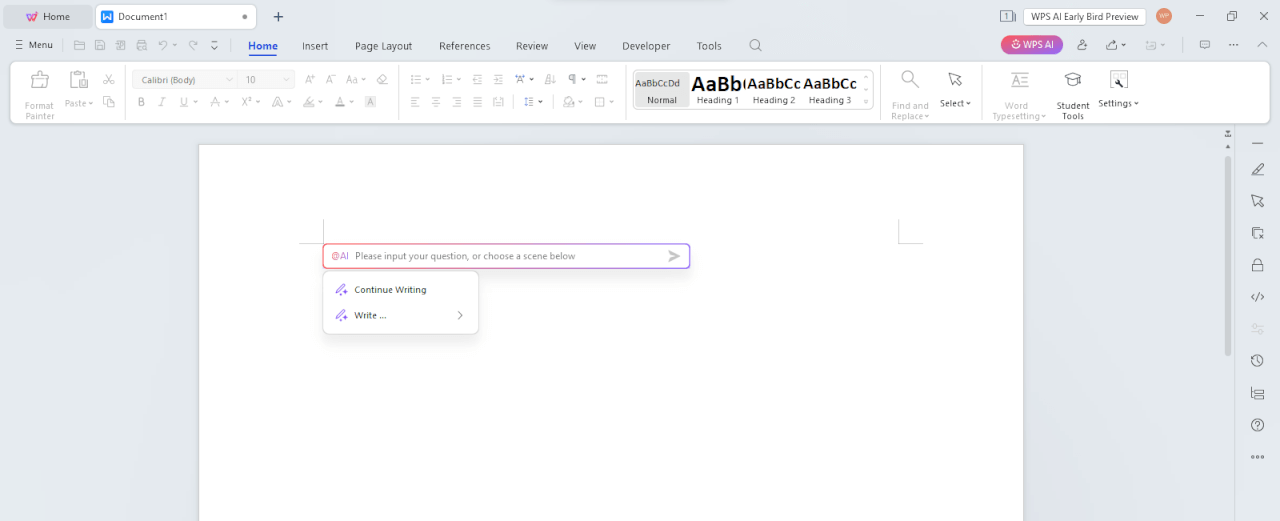Expand the Write... submenu arrow
Image resolution: width=1280 pixels, height=521 pixels.
[460, 315]
